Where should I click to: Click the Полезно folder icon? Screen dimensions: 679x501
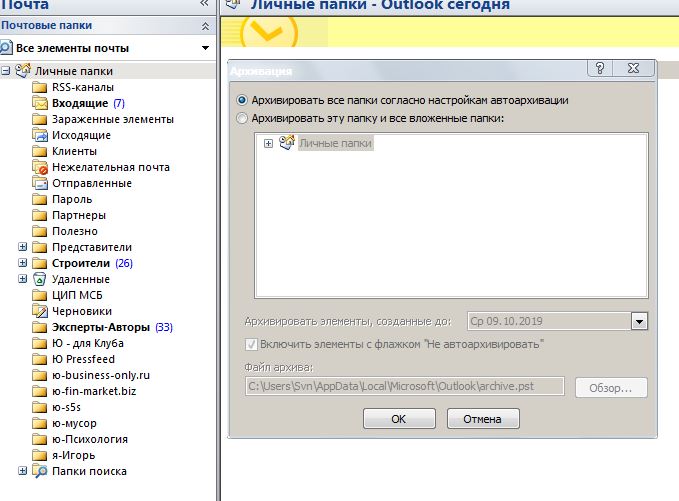(x=39, y=232)
